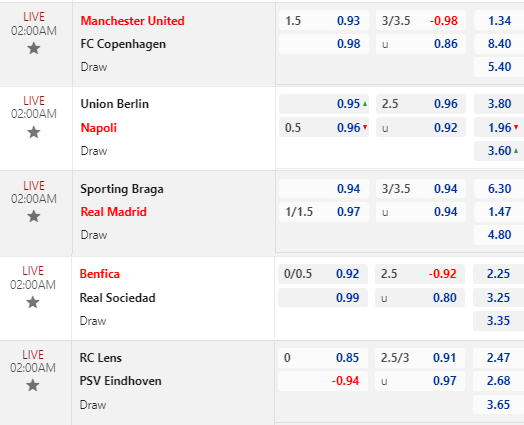Screen dimensions: 524x425
Task: Open the Benfica team link
Action: pyautogui.click(x=100, y=274)
